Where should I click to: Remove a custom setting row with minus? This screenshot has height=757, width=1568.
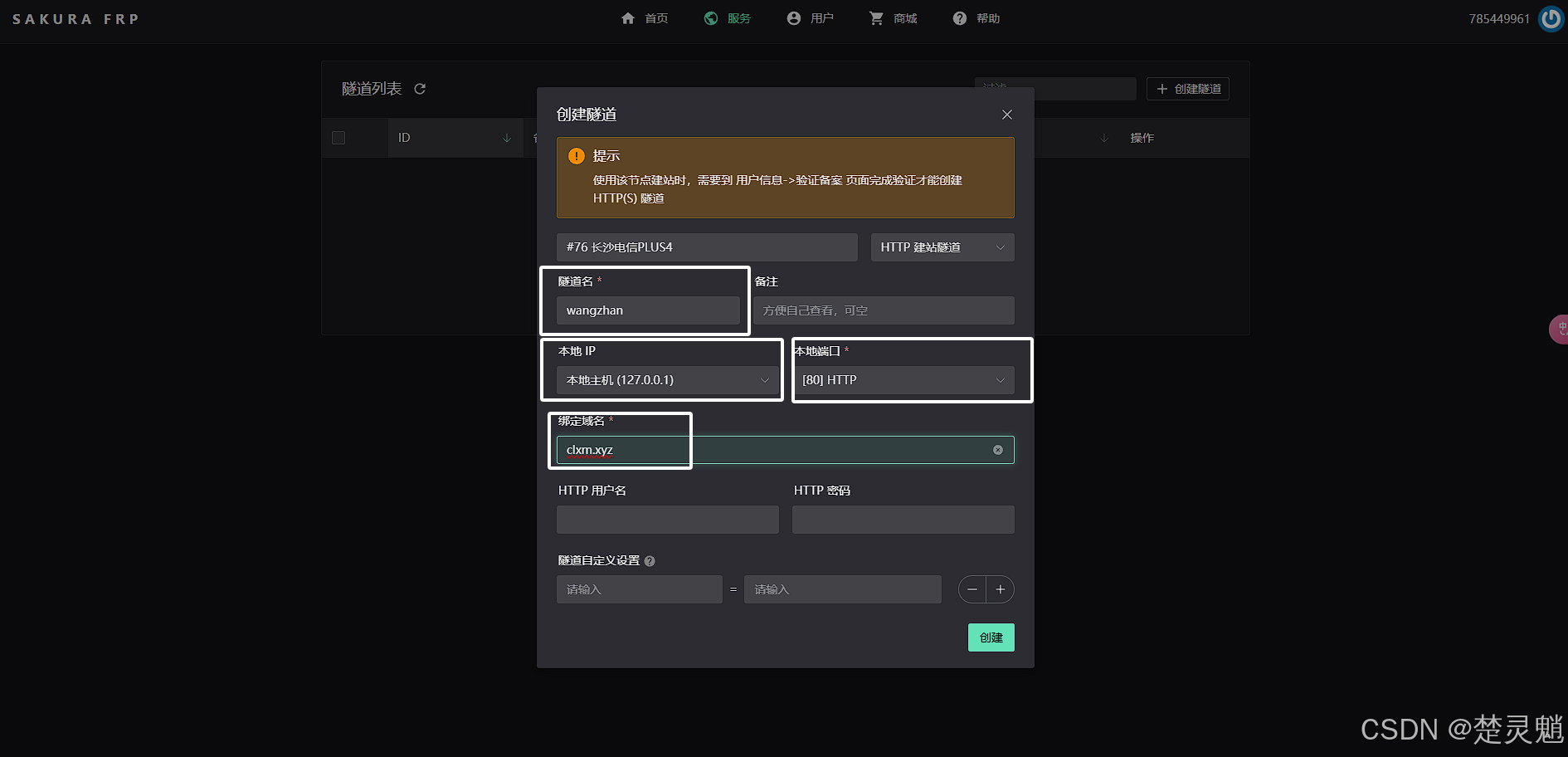tap(972, 589)
